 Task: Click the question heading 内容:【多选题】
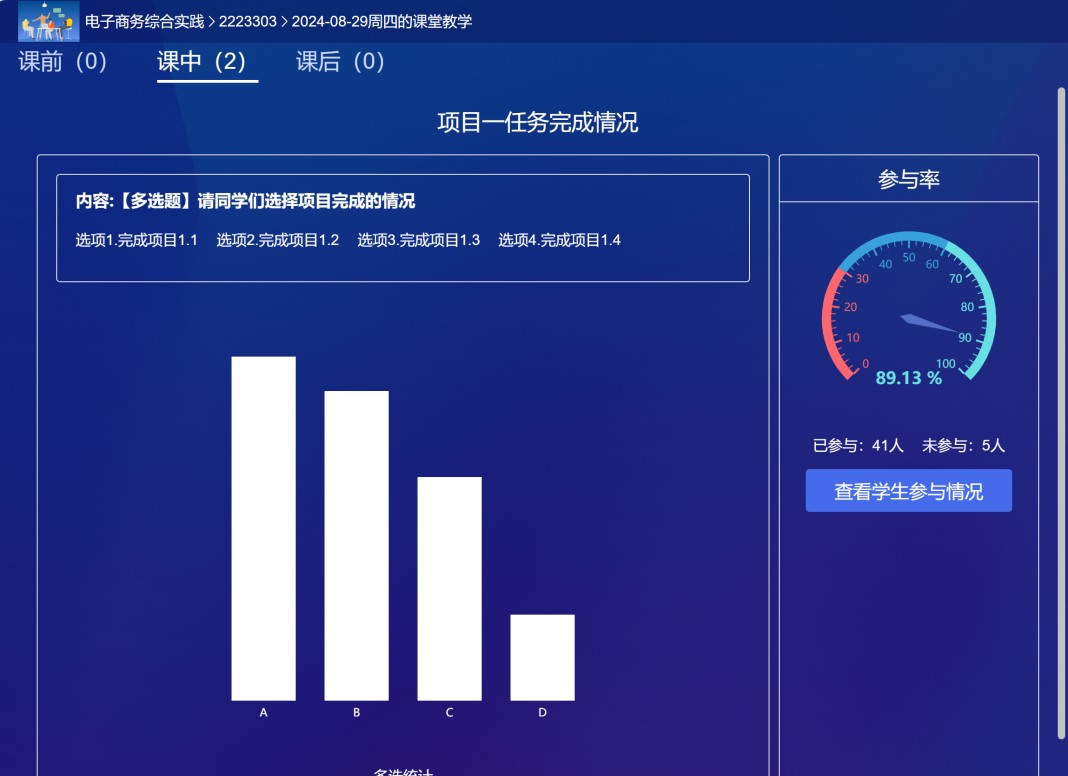245,201
